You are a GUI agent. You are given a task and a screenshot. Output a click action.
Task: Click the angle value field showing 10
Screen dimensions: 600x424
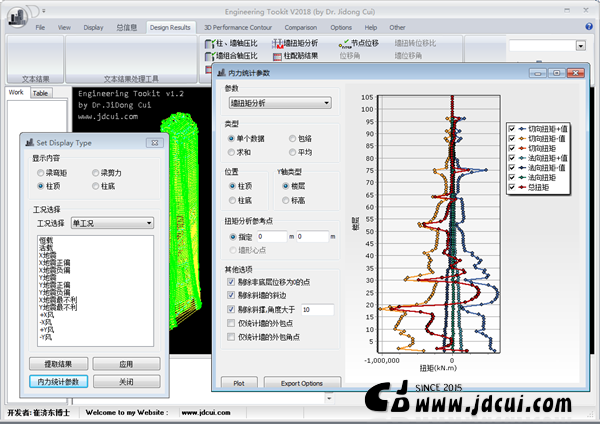pyautogui.click(x=318, y=310)
